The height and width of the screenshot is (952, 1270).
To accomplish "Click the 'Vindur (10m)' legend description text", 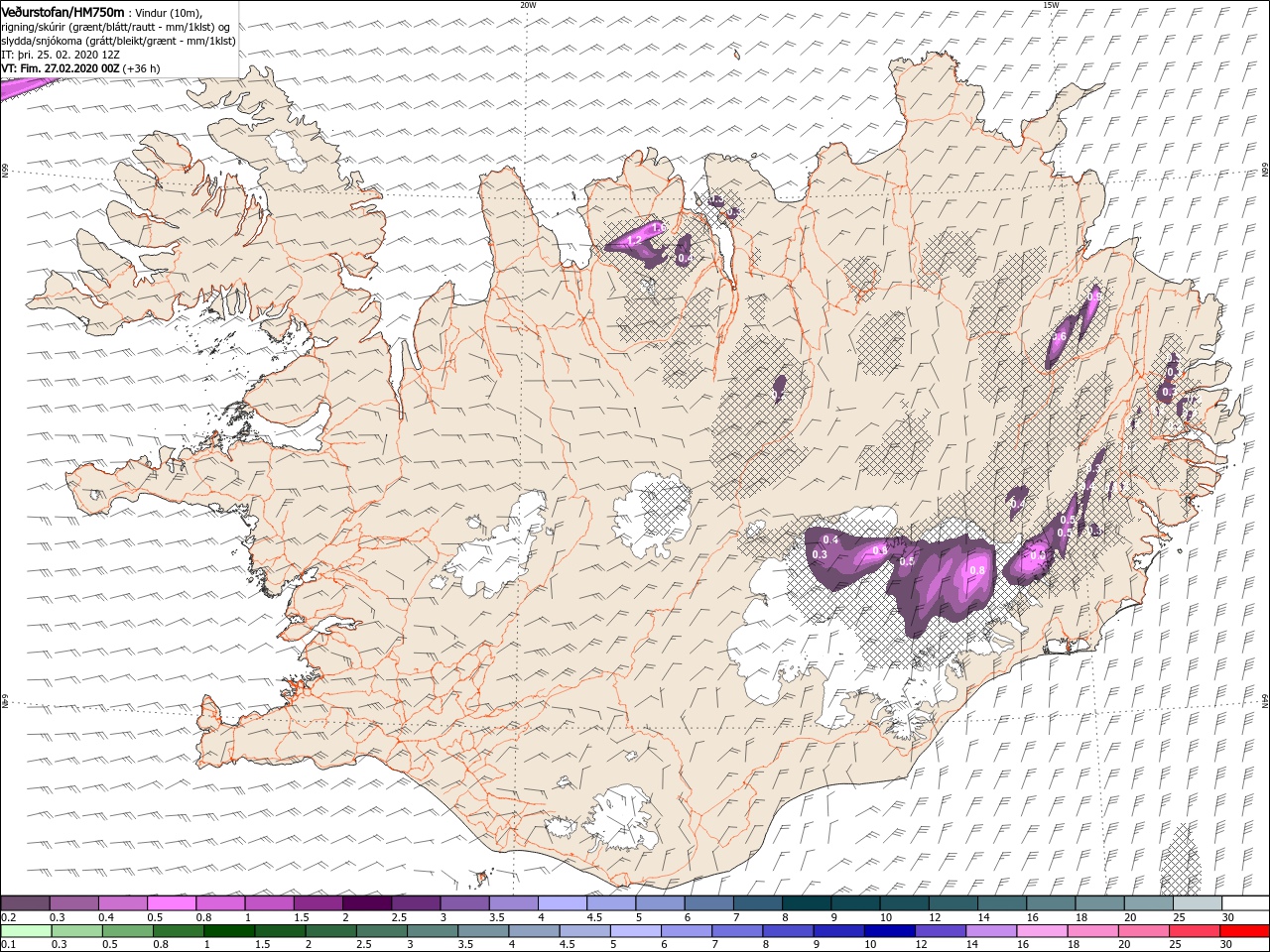I will (x=168, y=12).
